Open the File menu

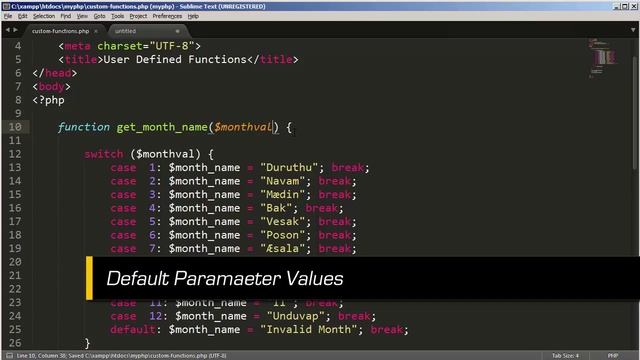(8, 16)
